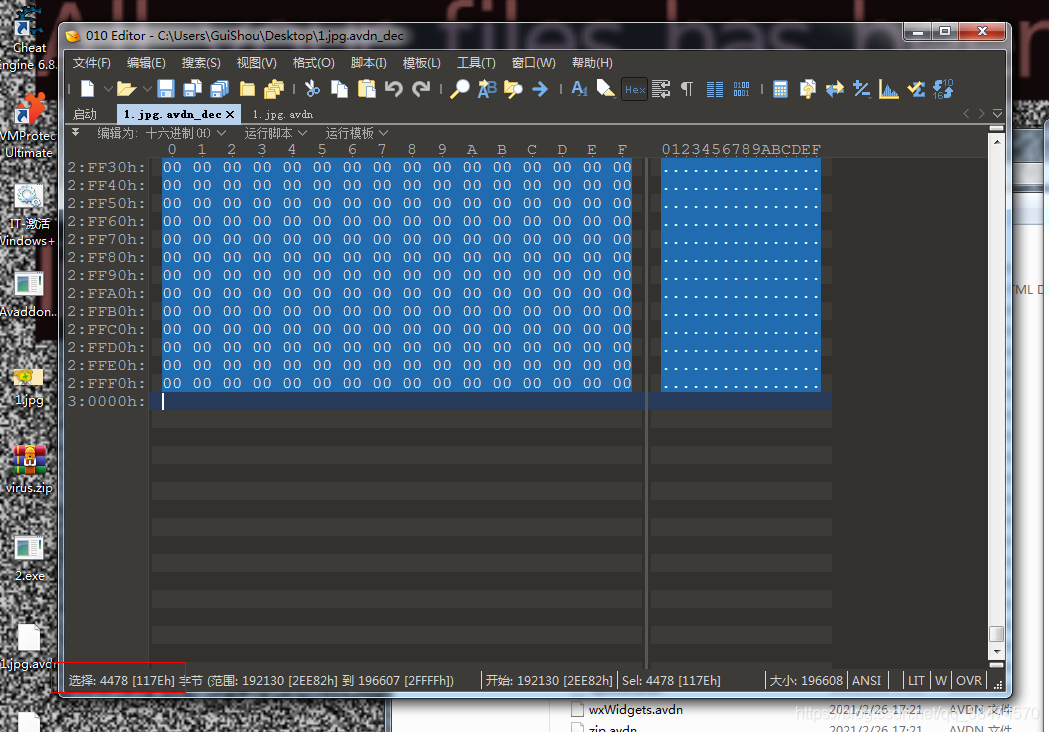Open the base converter 10/16 icon

(x=943, y=88)
